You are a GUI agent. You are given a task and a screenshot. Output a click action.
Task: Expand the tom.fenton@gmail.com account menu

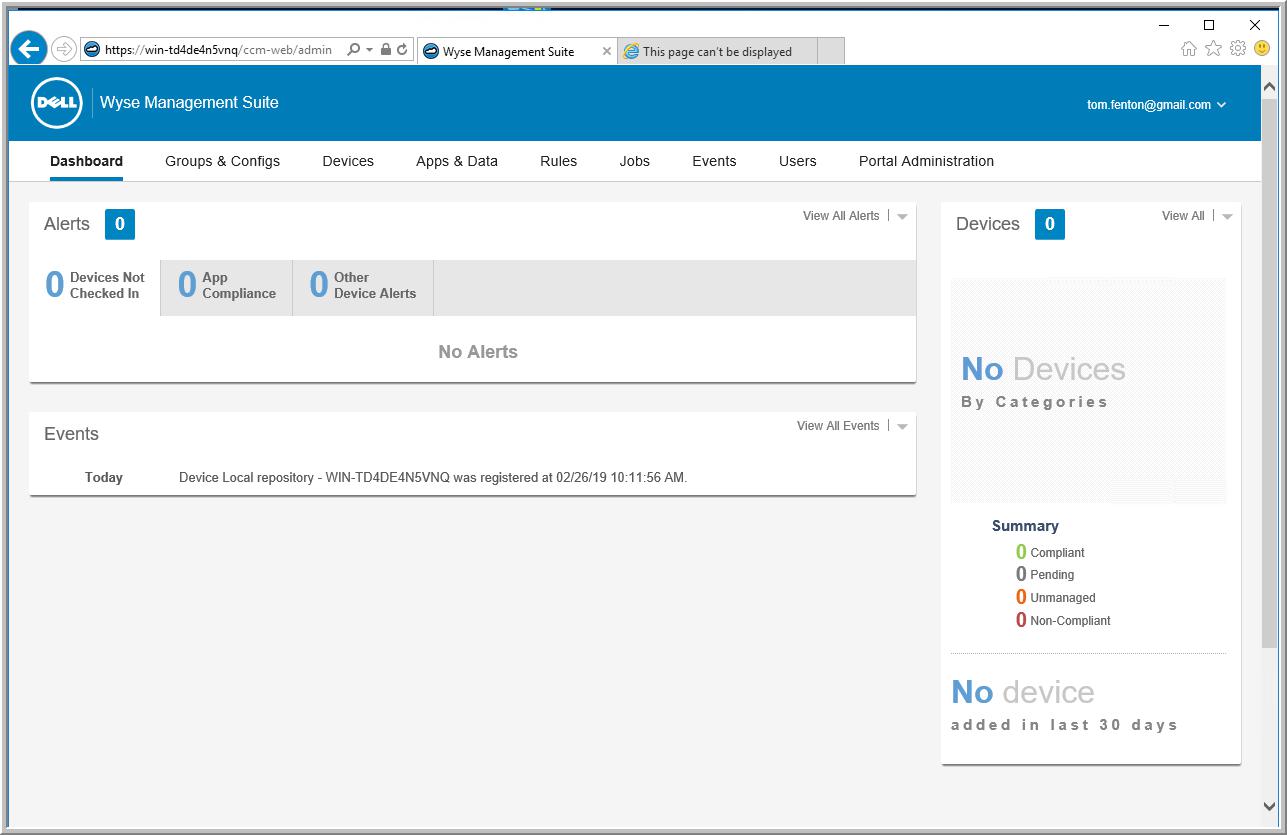pos(1156,105)
